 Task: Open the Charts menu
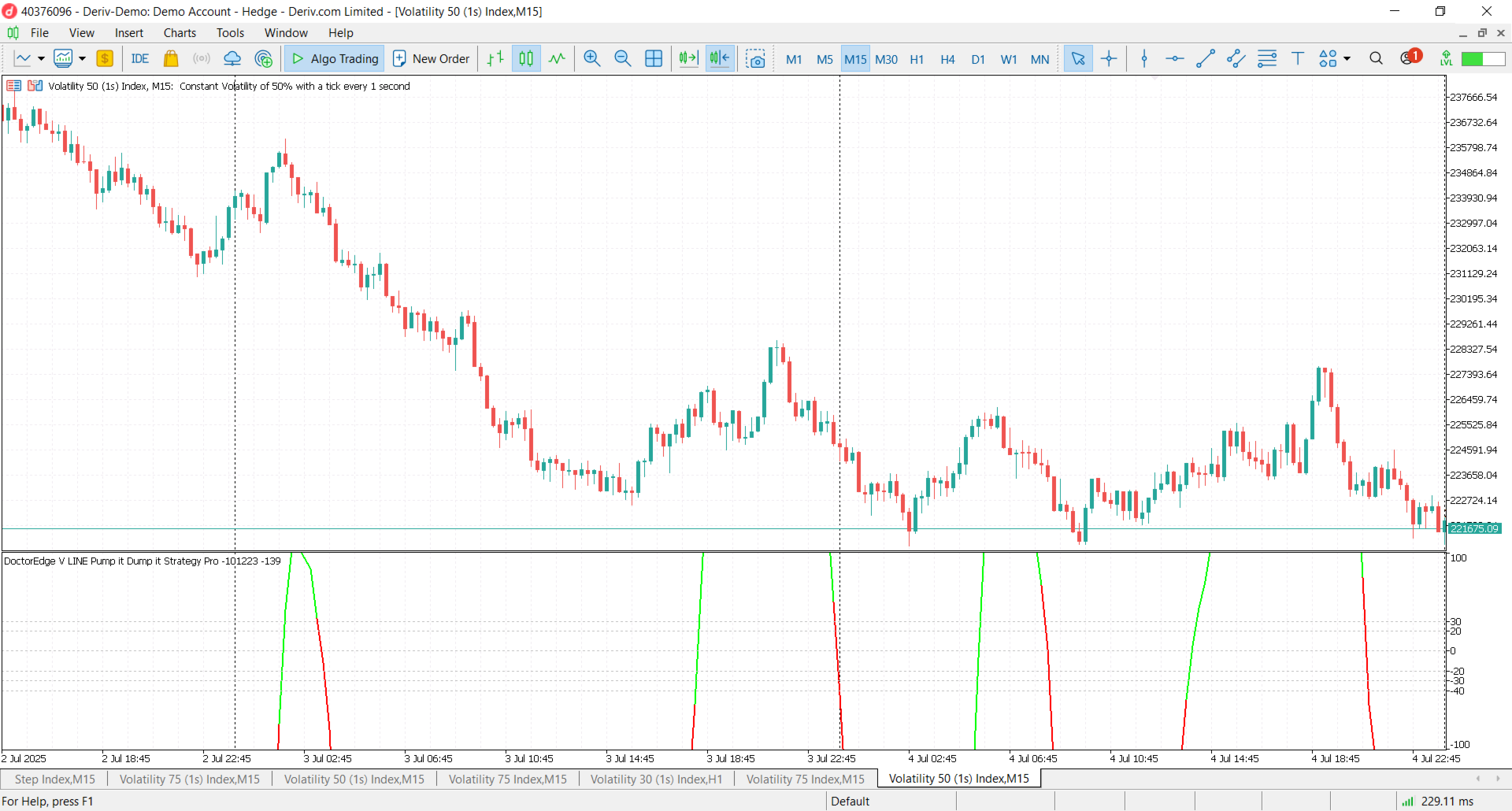[x=180, y=33]
